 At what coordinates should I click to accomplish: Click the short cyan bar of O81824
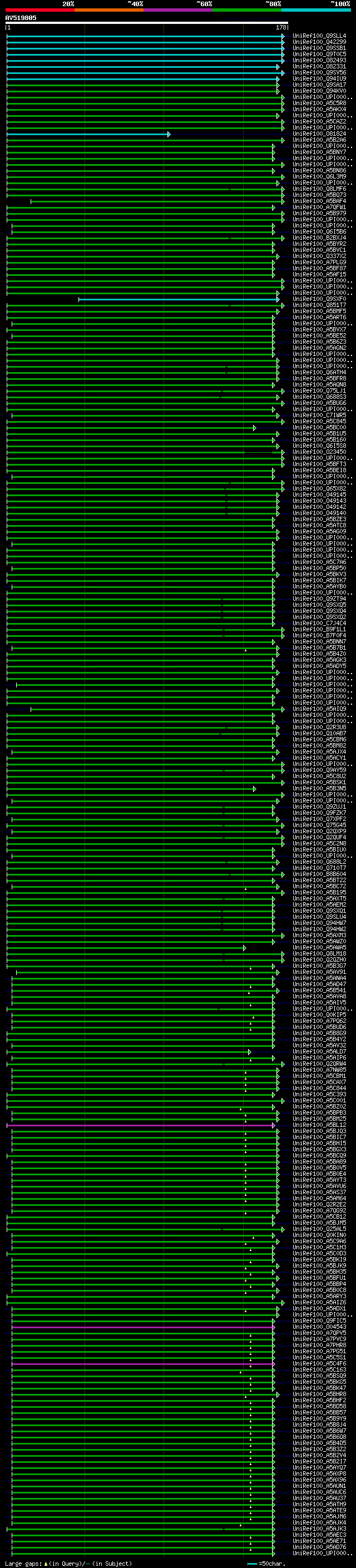89,134
